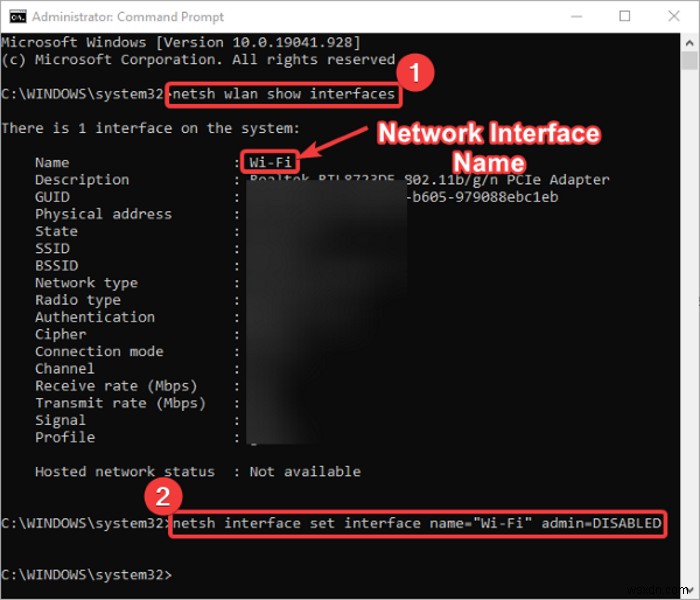Minimize the Command Prompt window
The width and height of the screenshot is (700, 600).
click(576, 17)
